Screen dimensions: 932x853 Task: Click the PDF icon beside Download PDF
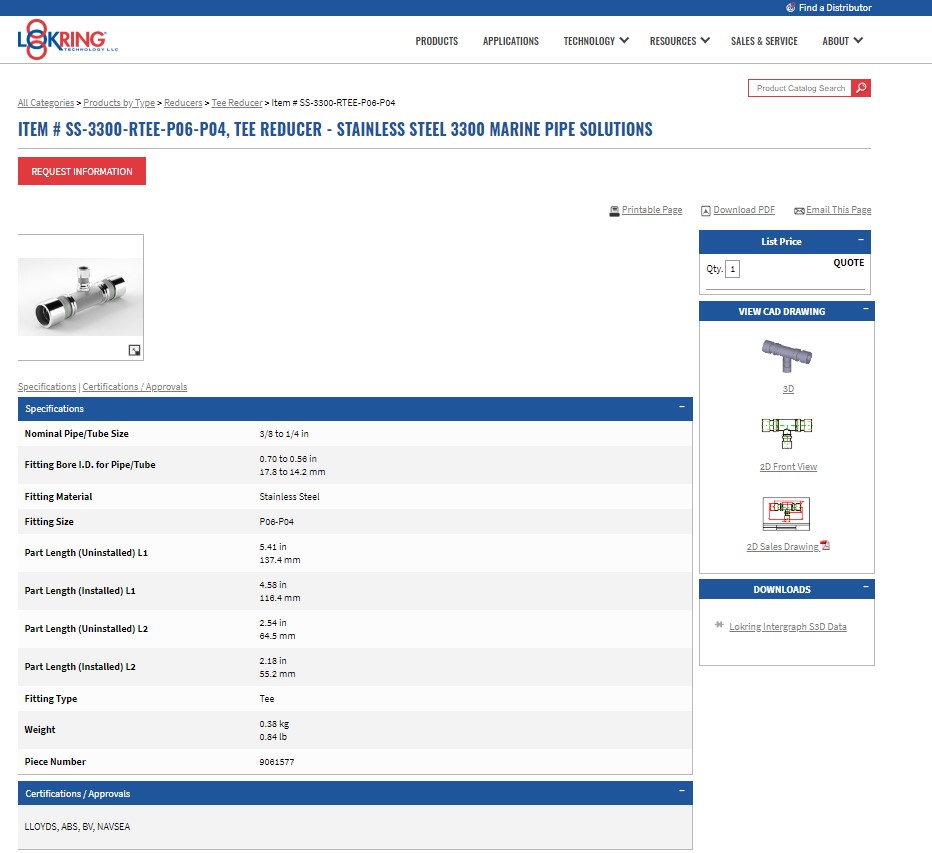[x=706, y=210]
